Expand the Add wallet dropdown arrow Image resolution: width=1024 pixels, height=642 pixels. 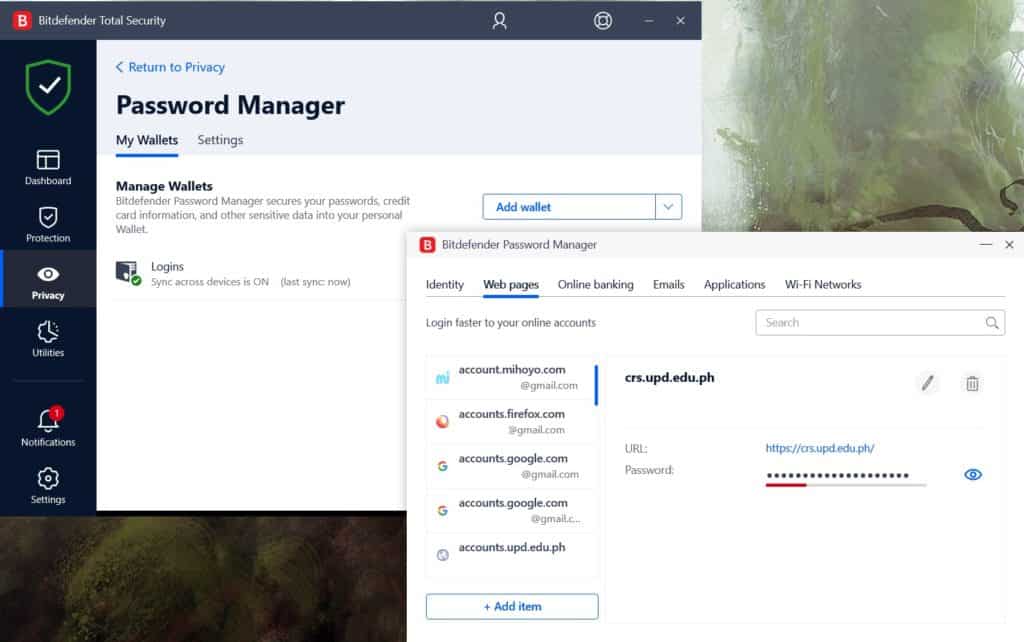668,207
